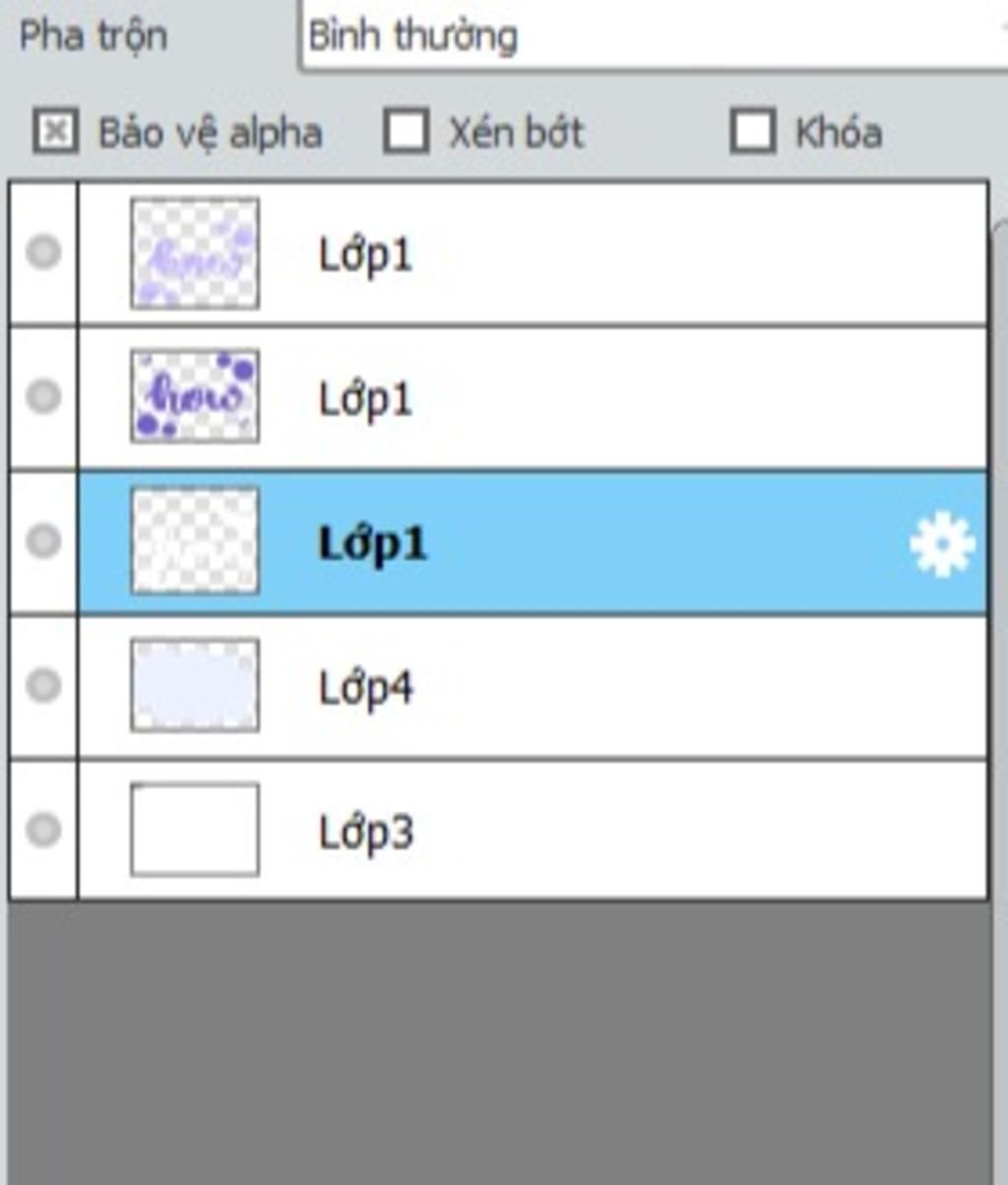This screenshot has width=1008, height=1185.
Task: Open settings gear on highlighted Lớp1 layer
Action: (942, 544)
